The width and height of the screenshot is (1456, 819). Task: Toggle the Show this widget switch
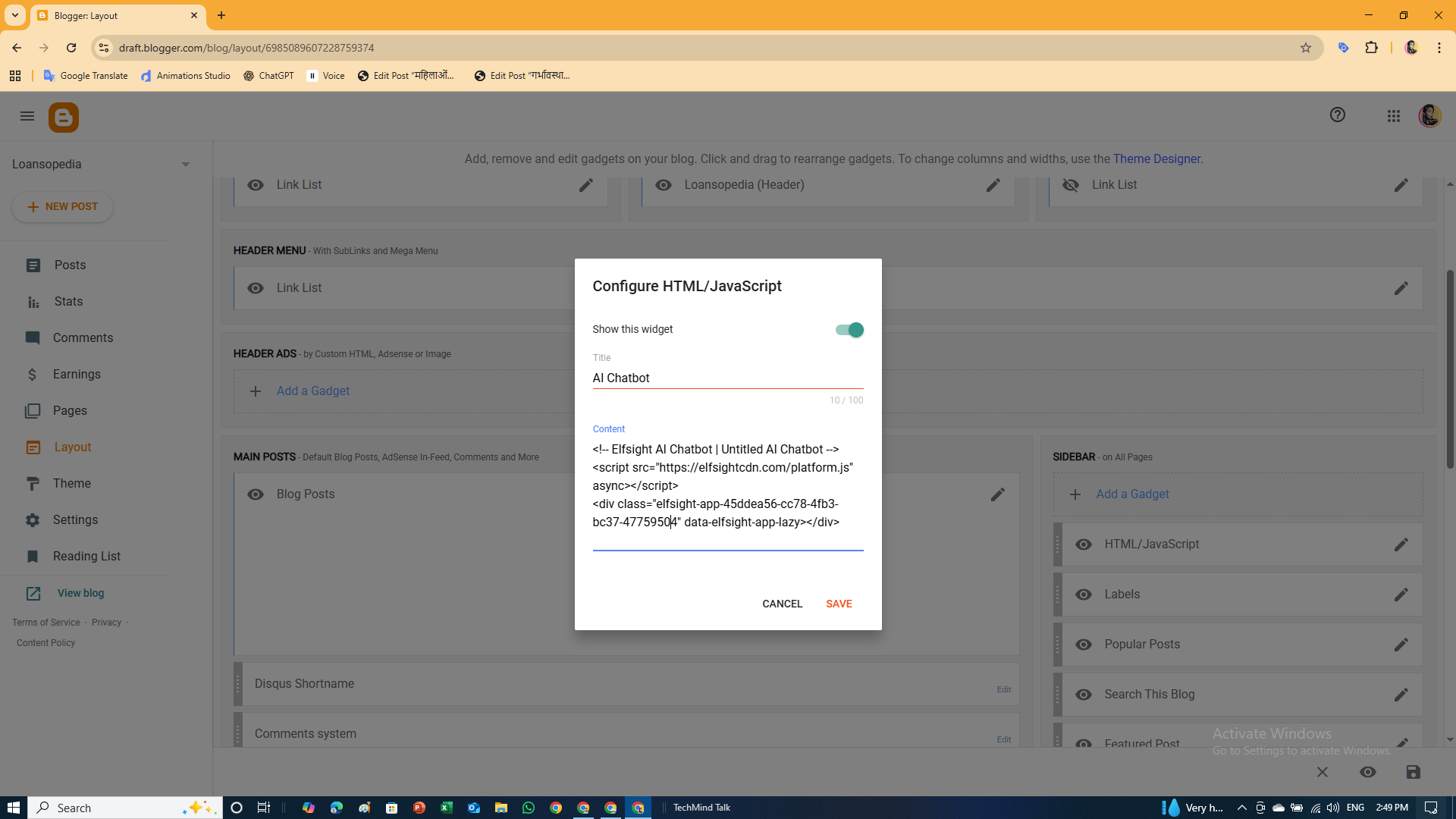click(849, 330)
